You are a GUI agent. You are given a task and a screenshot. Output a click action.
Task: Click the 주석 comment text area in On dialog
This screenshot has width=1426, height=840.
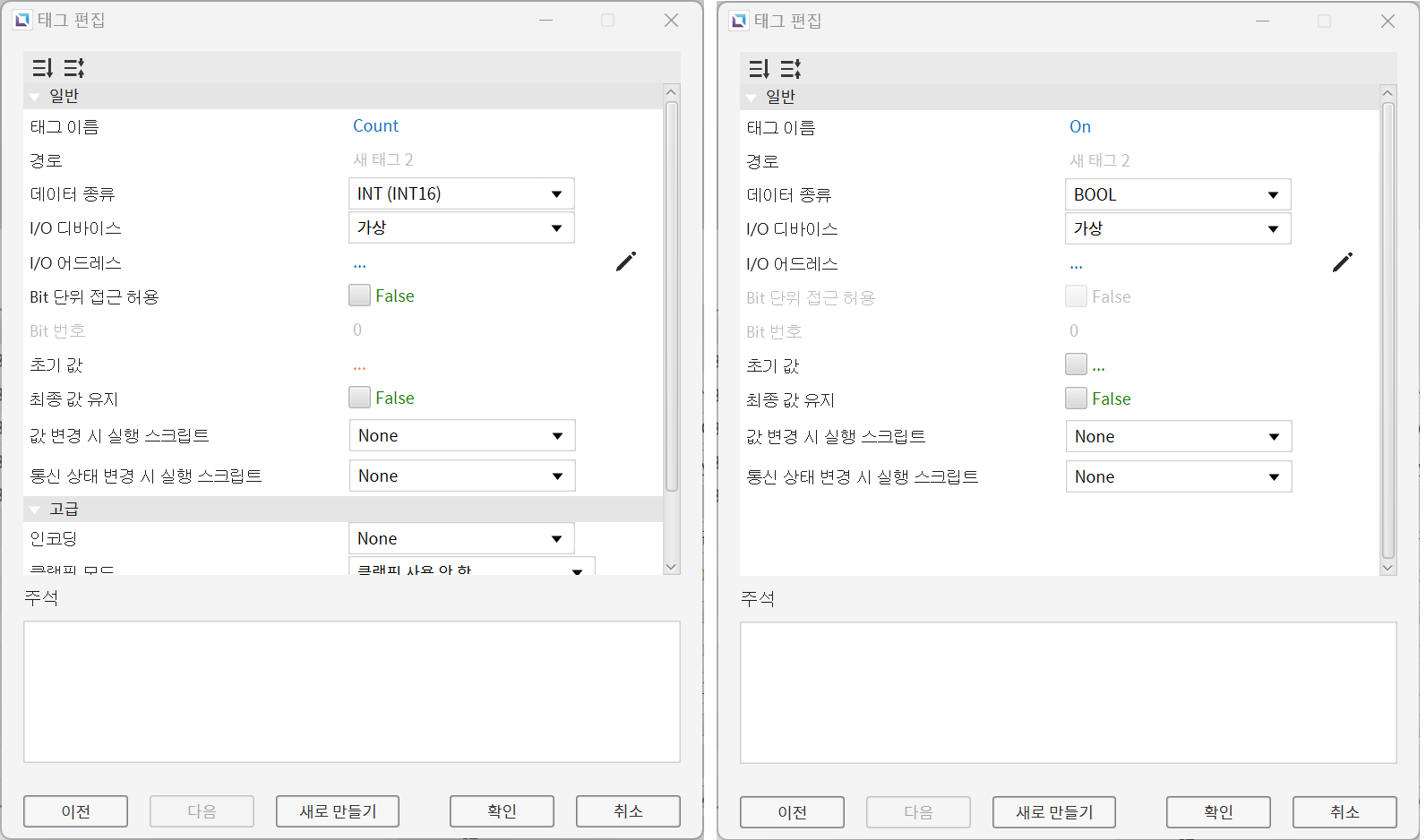click(1069, 693)
